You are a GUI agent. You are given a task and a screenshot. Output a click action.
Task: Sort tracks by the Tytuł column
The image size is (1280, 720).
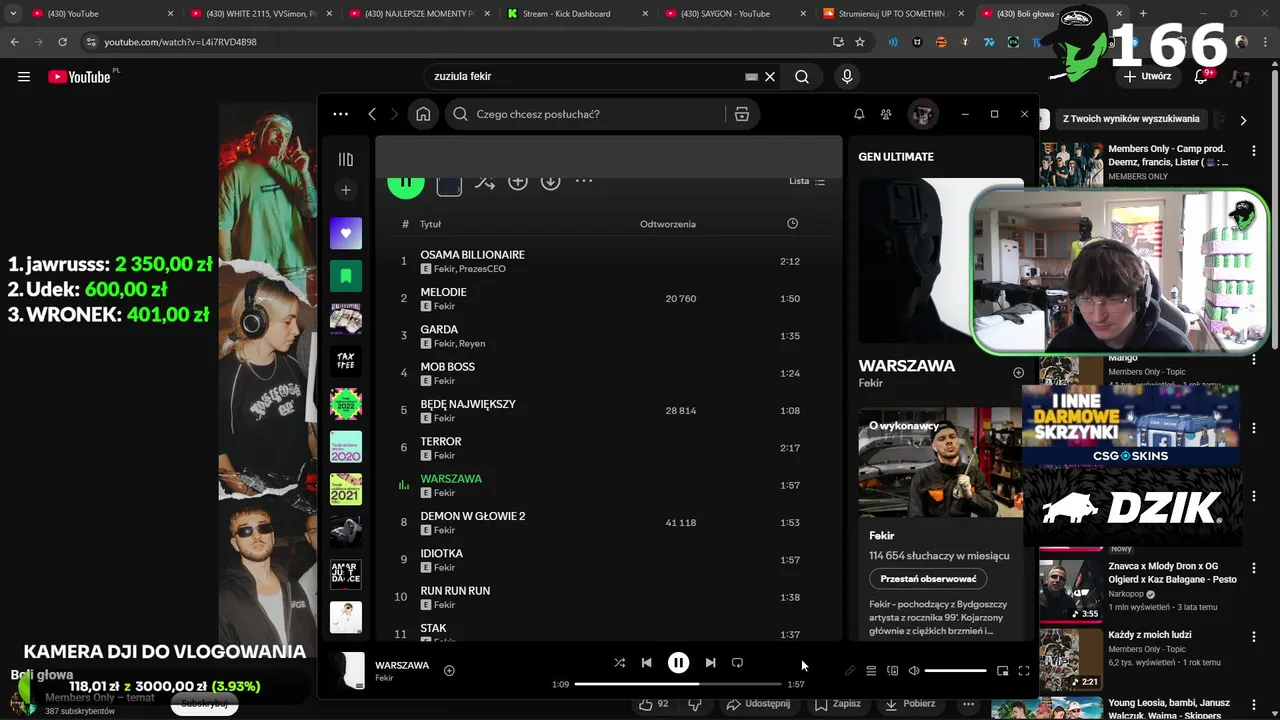(x=430, y=224)
